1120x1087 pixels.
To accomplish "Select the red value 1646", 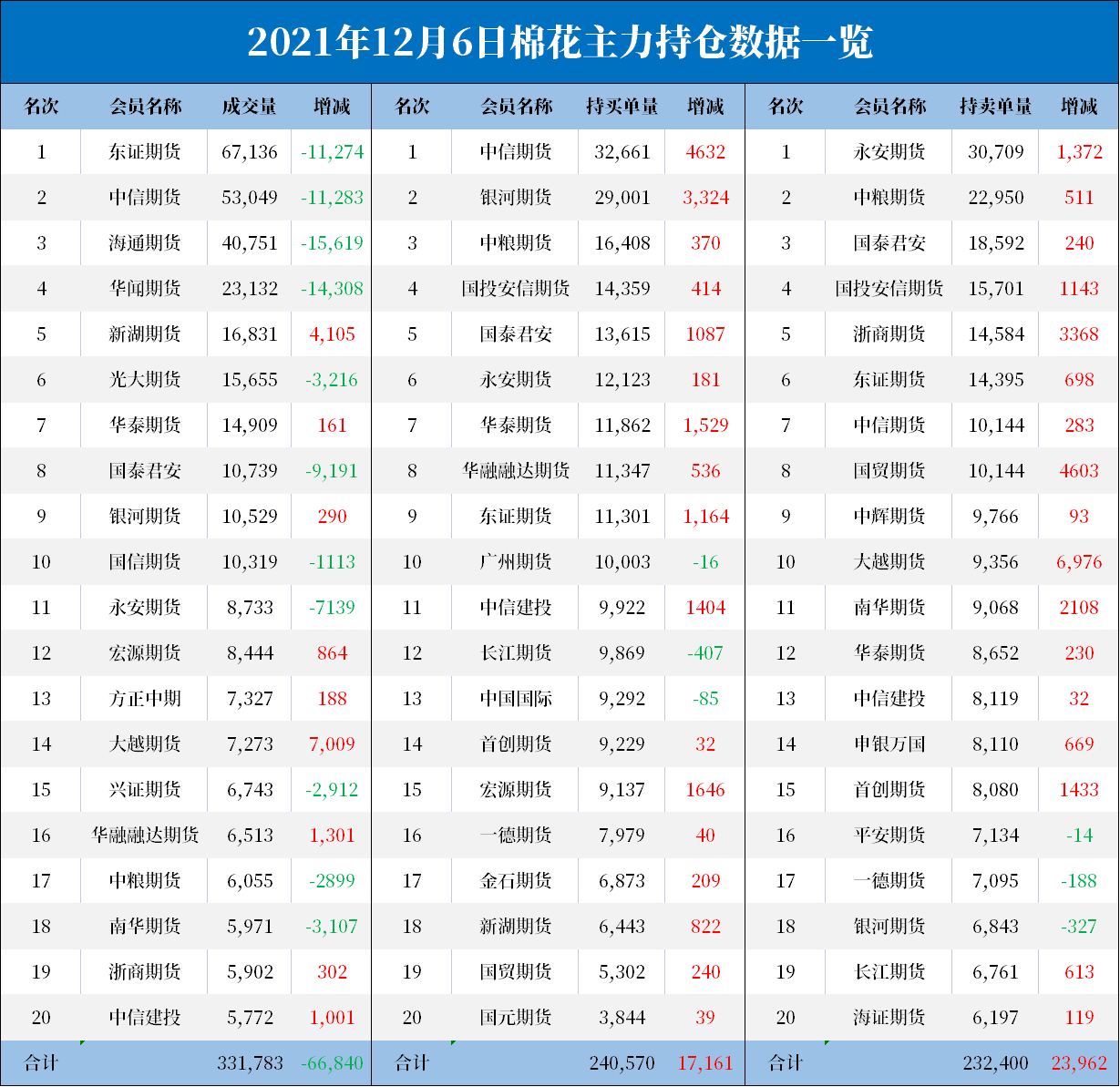I will (705, 790).
